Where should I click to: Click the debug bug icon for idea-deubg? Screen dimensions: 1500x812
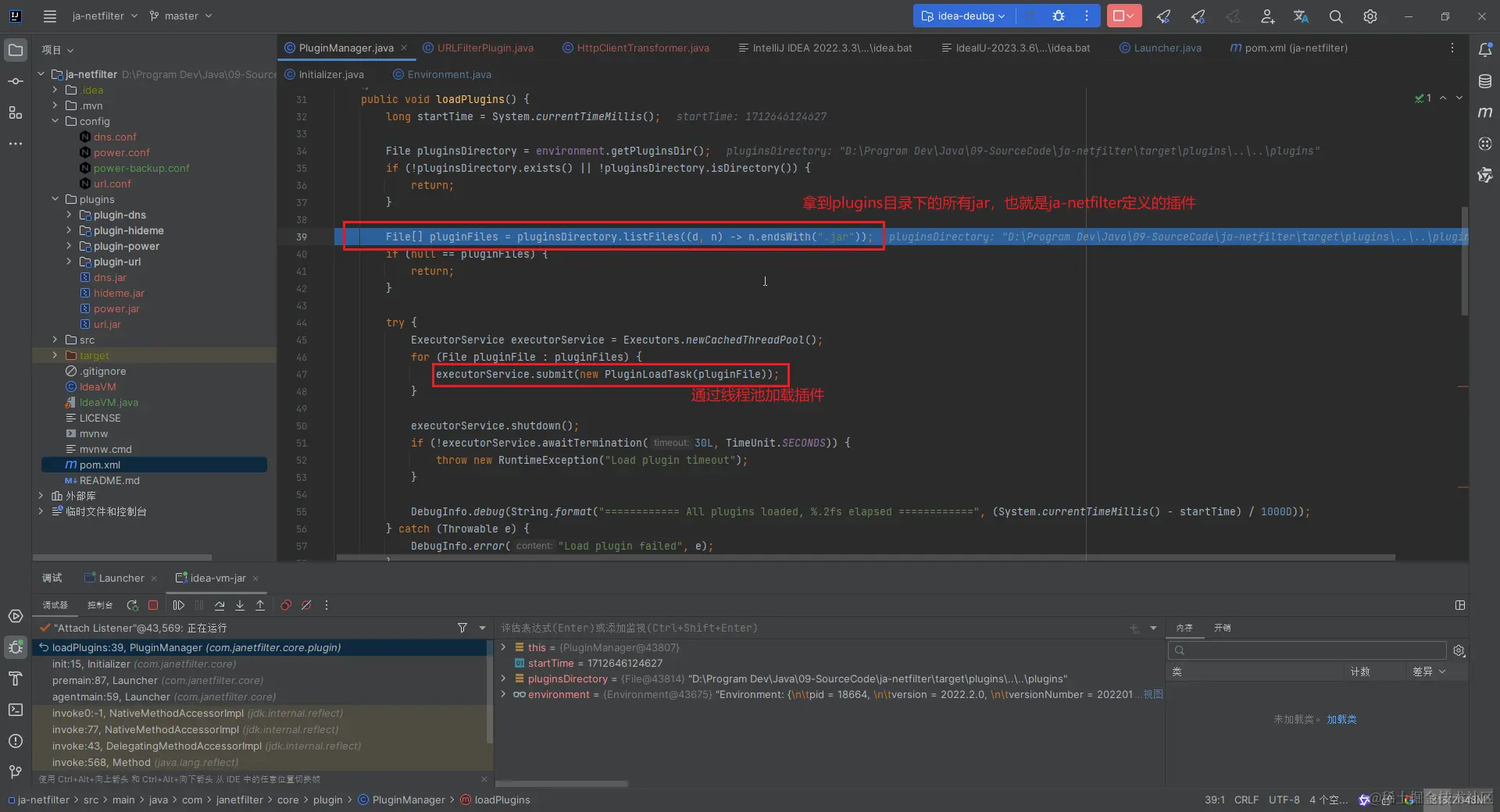1059,16
